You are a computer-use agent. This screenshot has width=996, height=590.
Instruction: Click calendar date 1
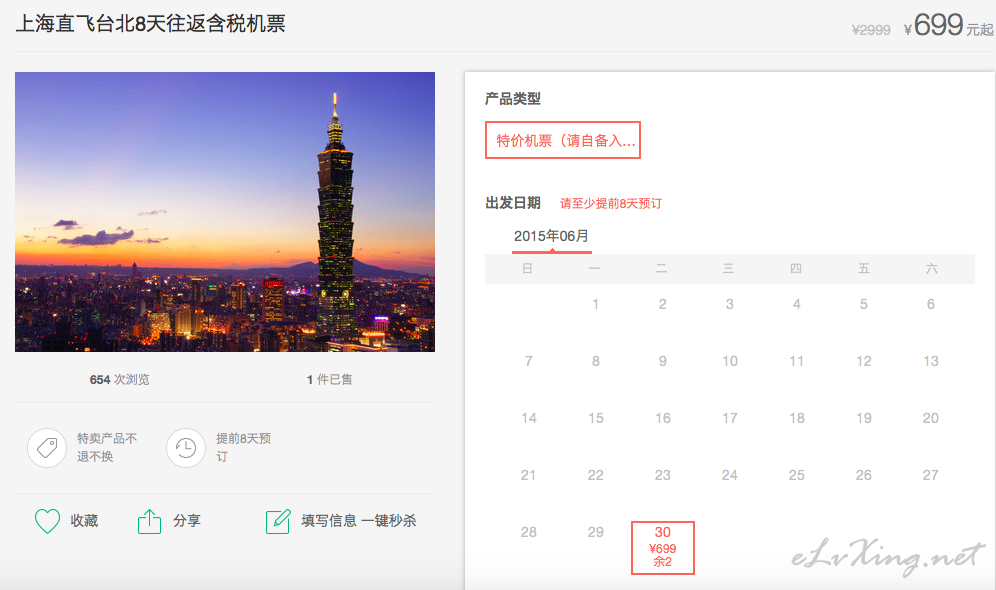point(595,304)
